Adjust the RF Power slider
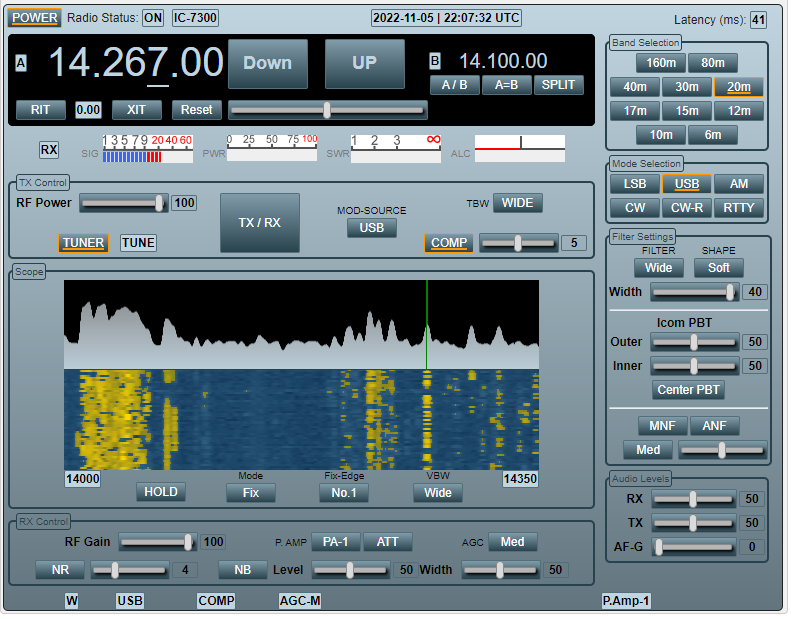791x619 pixels. tap(125, 204)
